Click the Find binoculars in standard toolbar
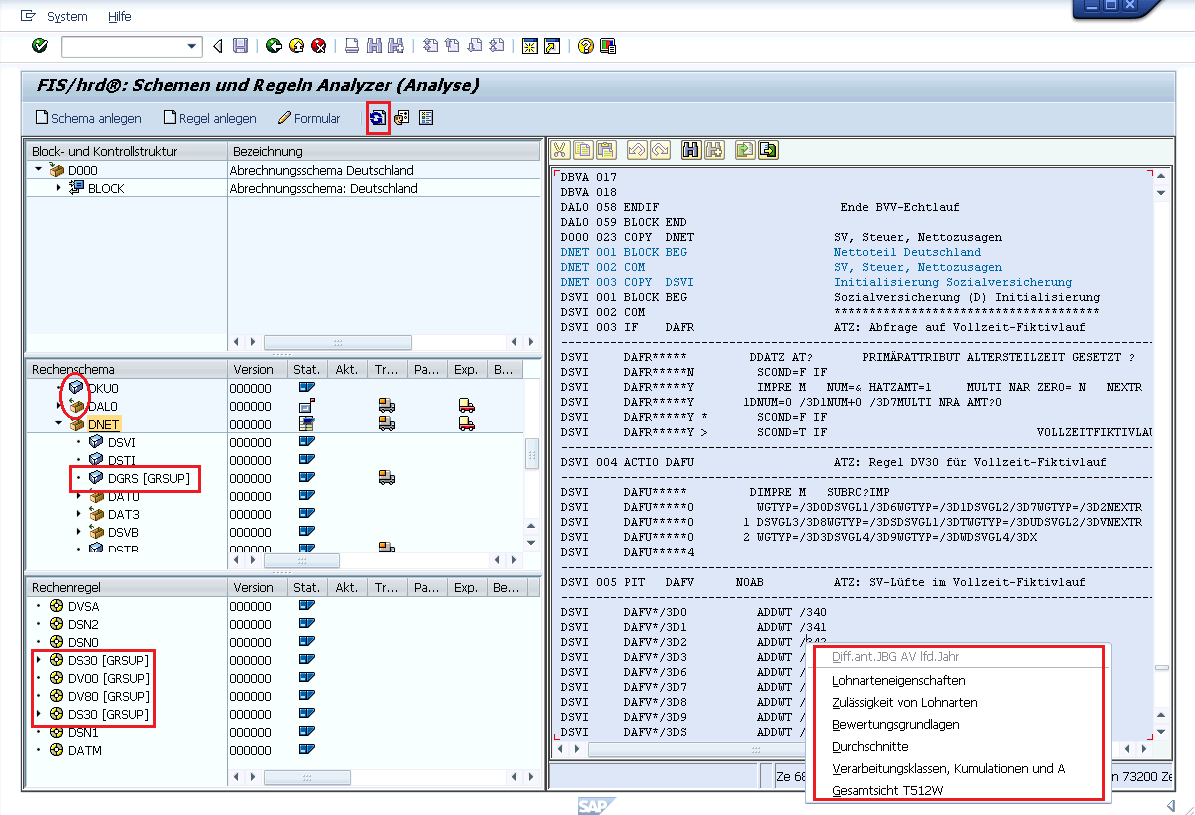 373,47
